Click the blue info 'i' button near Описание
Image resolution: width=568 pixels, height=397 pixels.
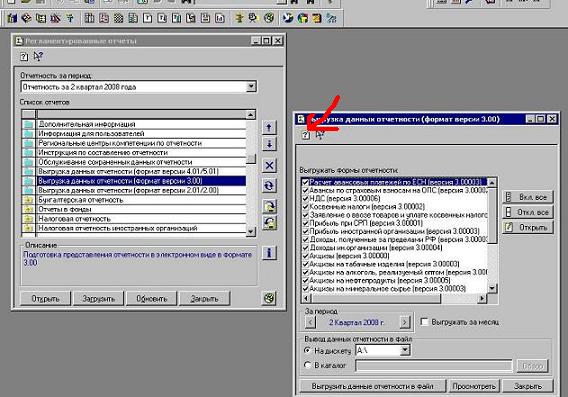(x=269, y=253)
